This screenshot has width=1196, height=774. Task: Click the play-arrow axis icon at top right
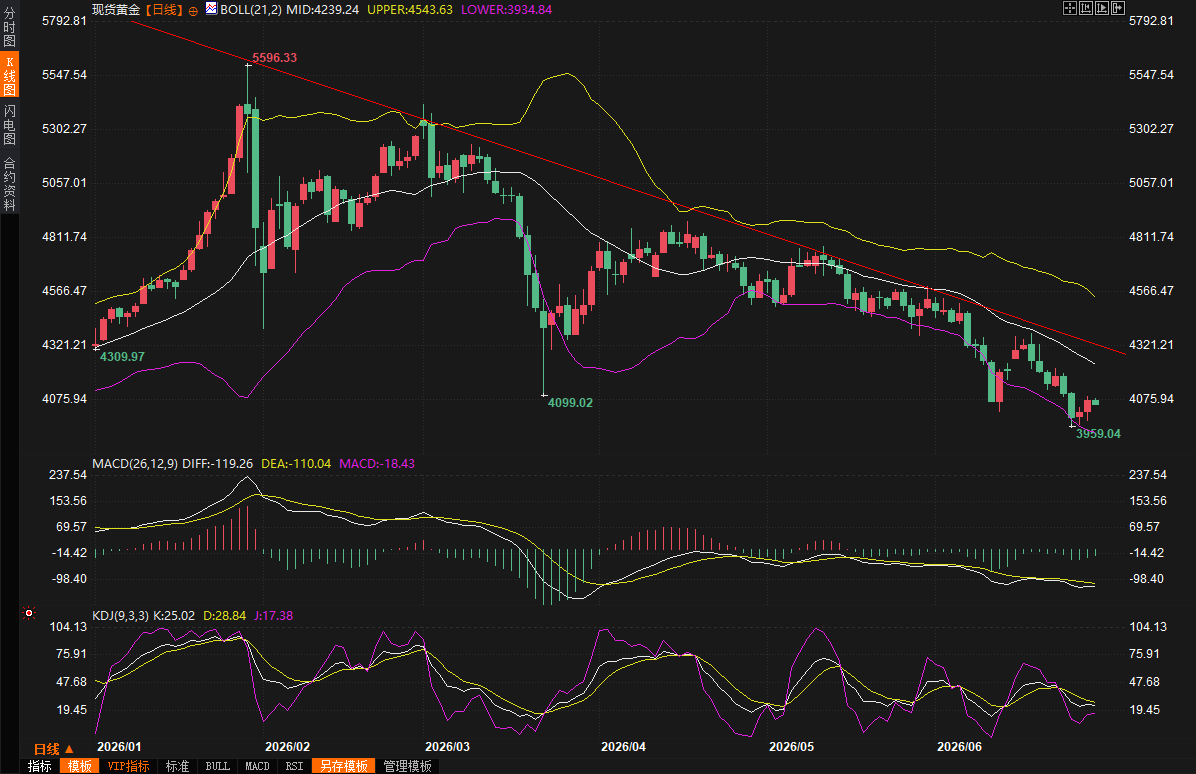pyautogui.click(x=1101, y=8)
